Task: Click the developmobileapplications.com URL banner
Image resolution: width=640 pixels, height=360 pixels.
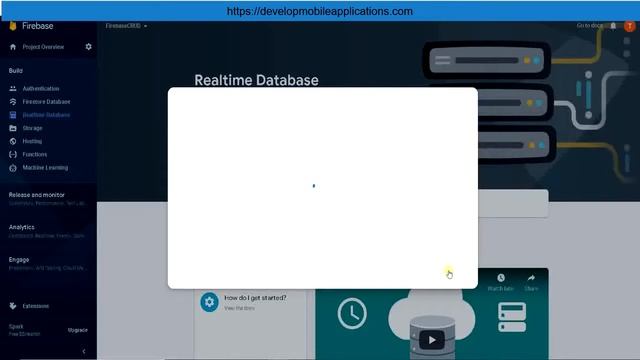Action: click(x=320, y=11)
